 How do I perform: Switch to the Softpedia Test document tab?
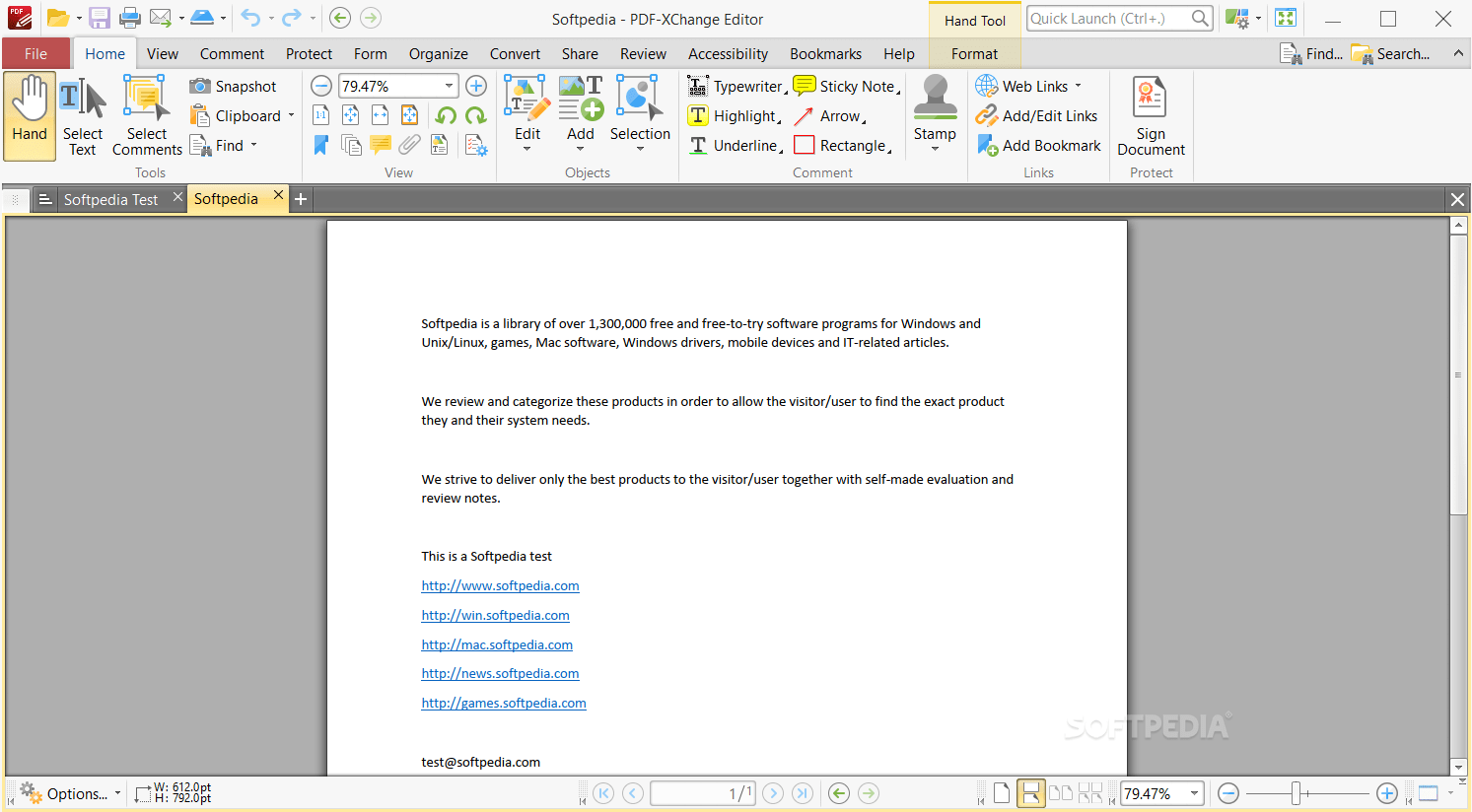tap(110, 198)
